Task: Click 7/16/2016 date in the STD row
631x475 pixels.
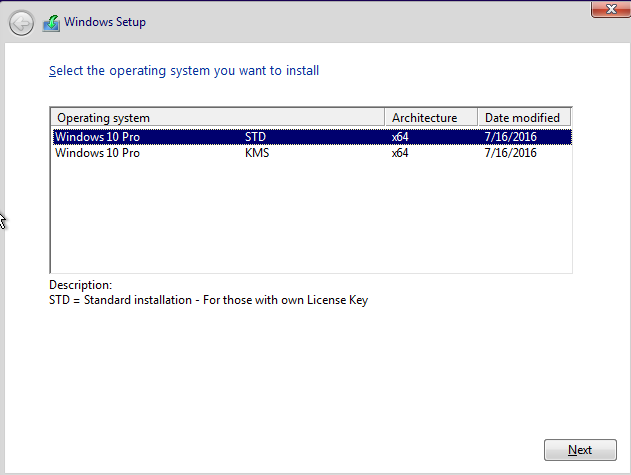Action: click(x=510, y=137)
